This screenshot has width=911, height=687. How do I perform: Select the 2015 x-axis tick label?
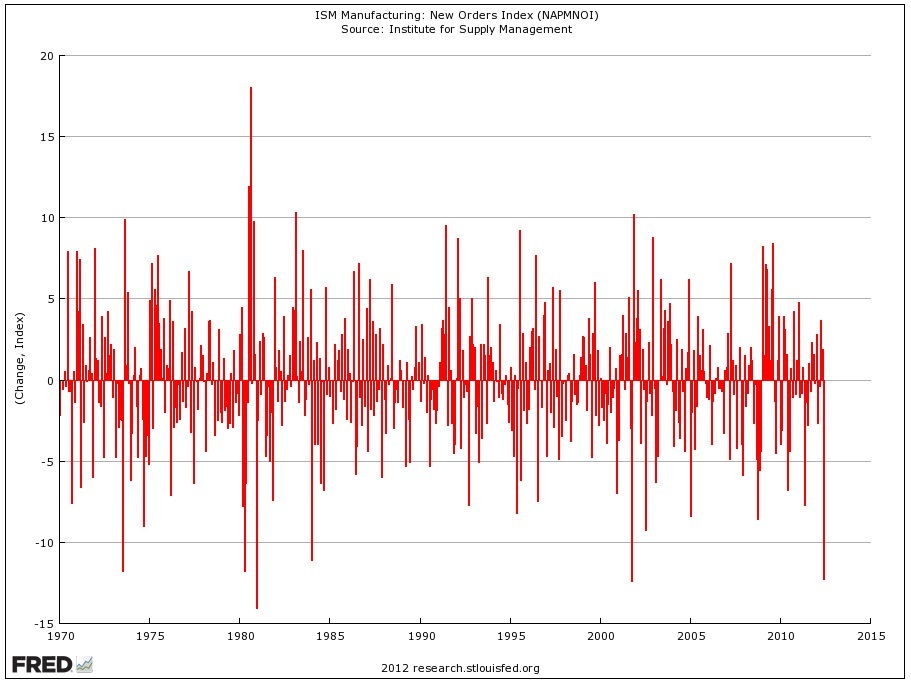(870, 635)
